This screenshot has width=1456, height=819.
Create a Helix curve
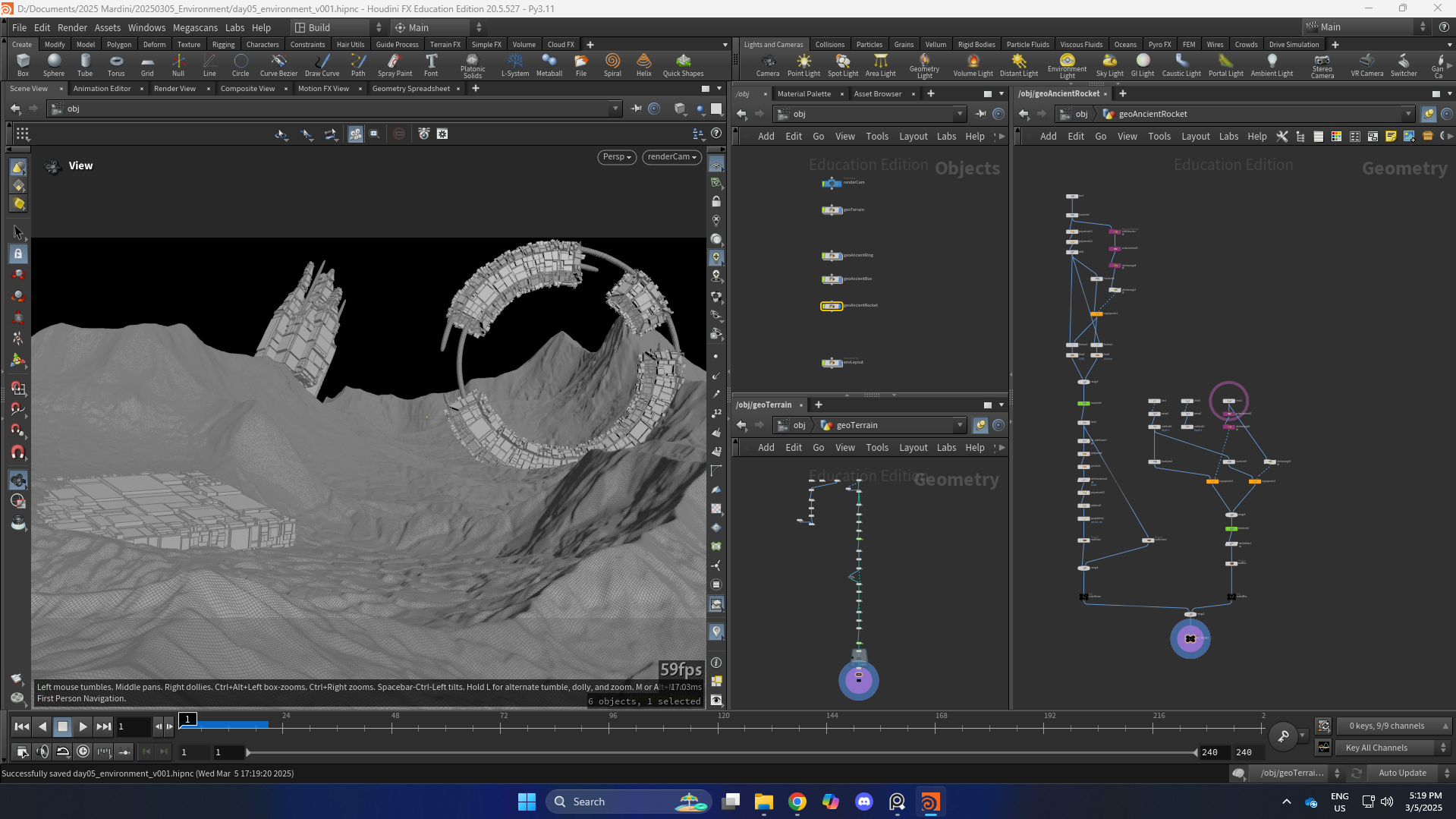644,65
